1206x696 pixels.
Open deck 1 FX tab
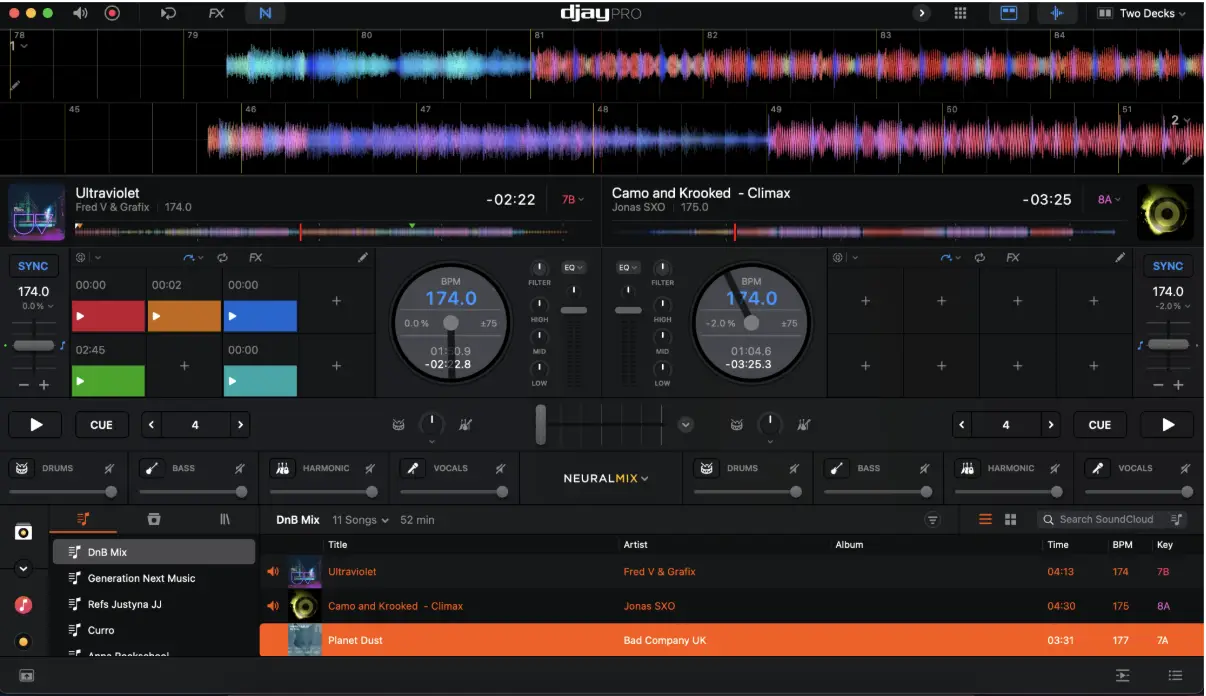pyautogui.click(x=256, y=258)
